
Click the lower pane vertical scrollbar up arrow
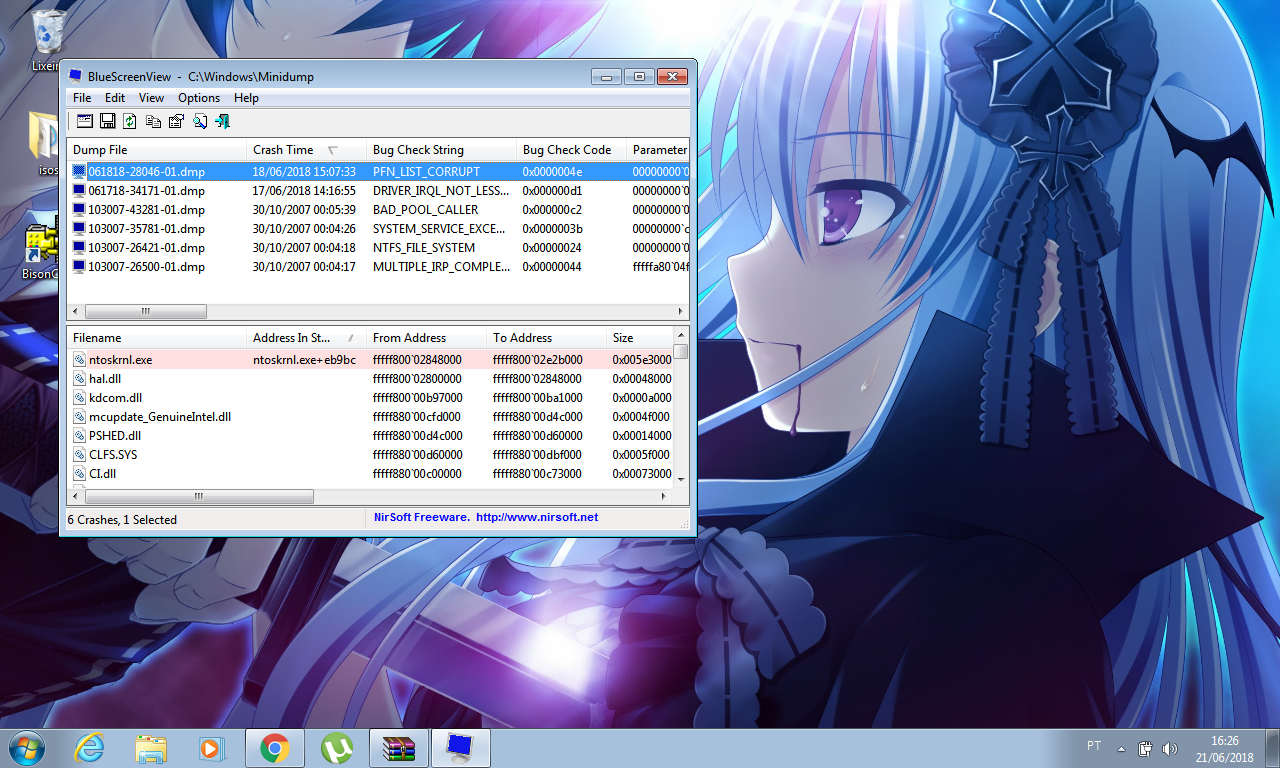681,335
